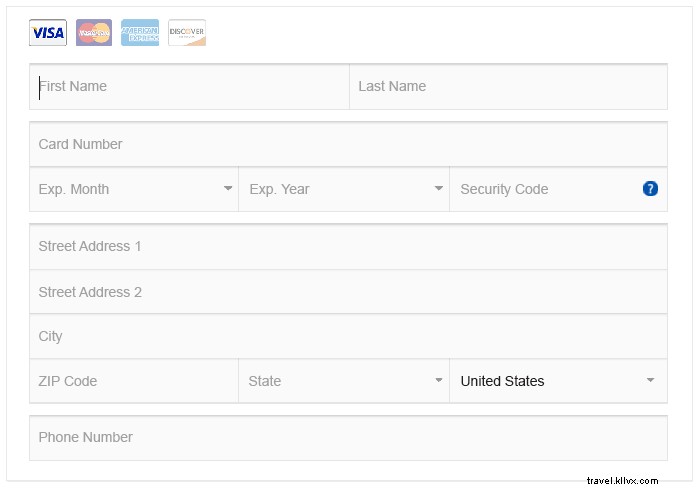Open the State dropdown list
The image size is (700, 489).
coord(343,381)
